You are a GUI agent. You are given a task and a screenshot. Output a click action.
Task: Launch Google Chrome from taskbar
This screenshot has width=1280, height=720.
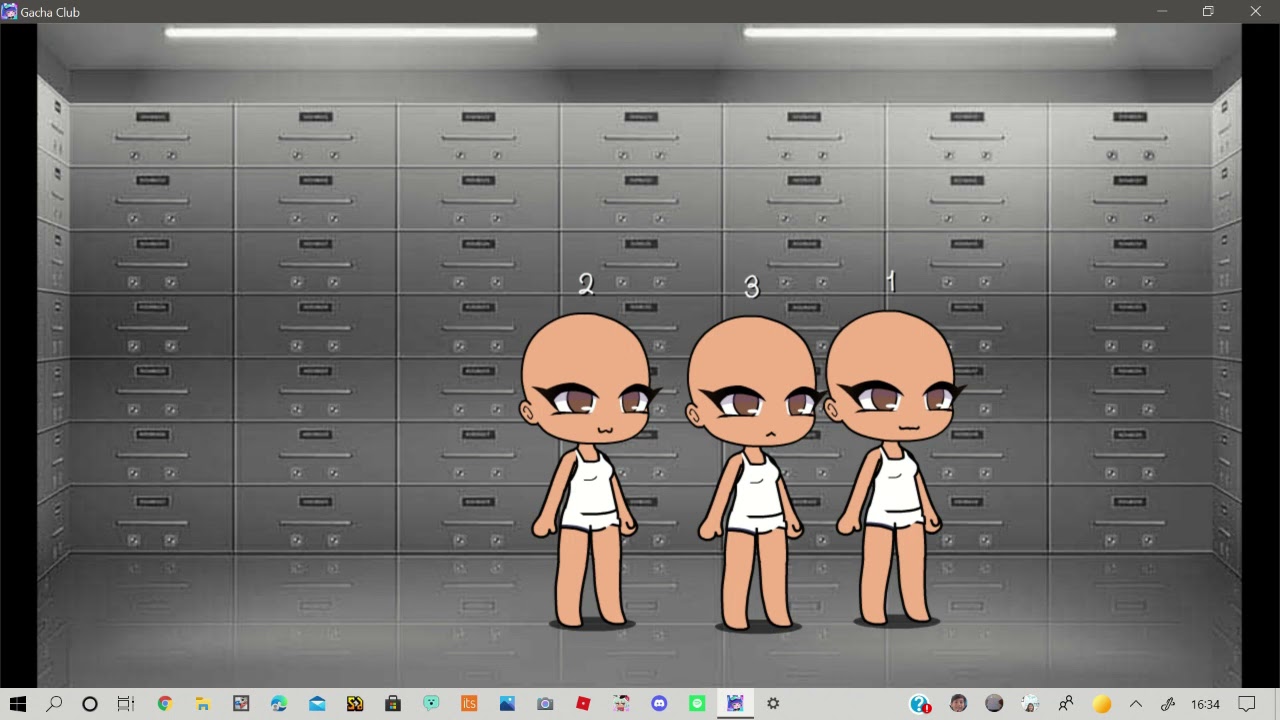pyautogui.click(x=165, y=704)
